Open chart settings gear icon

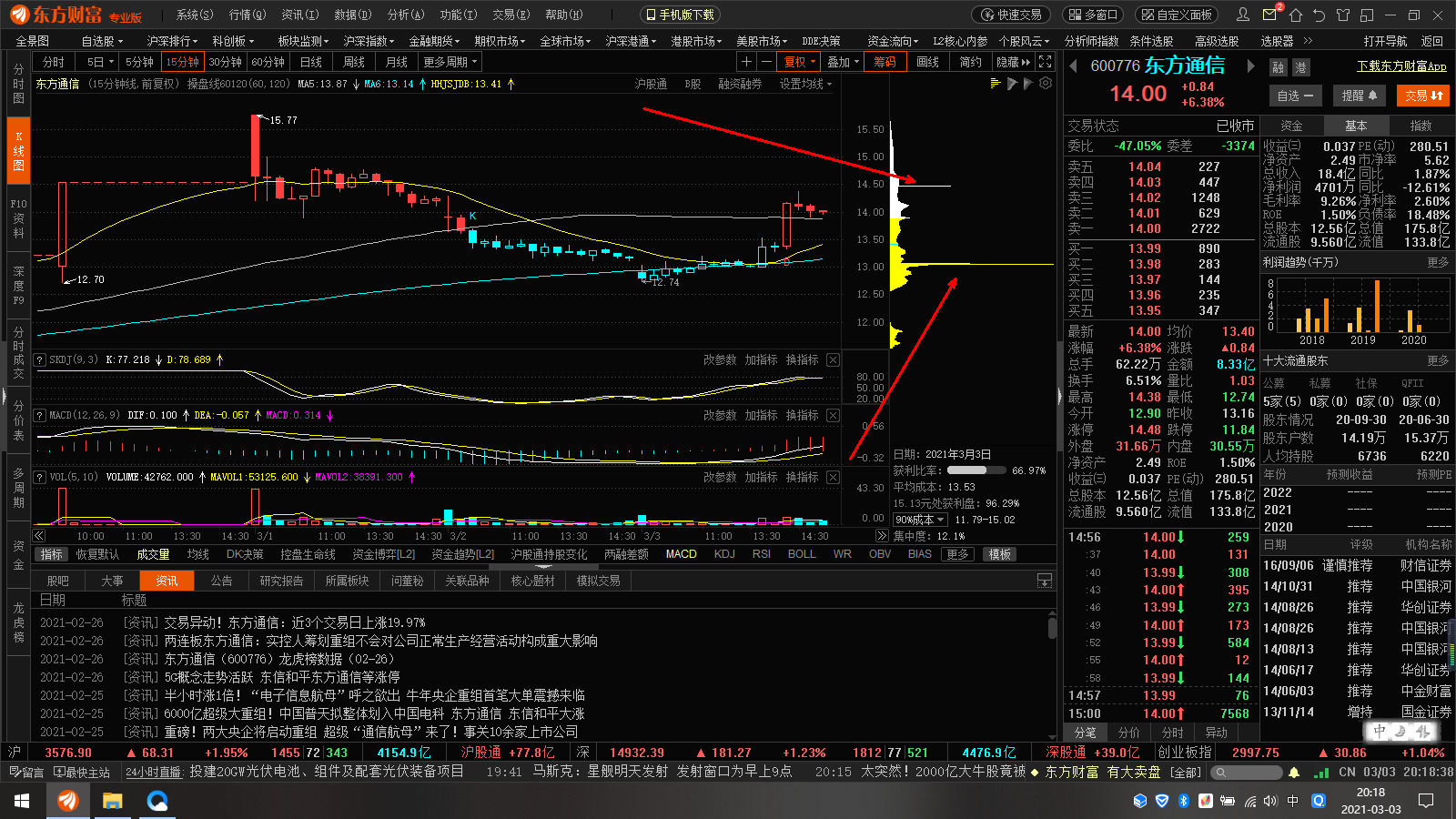1046,83
